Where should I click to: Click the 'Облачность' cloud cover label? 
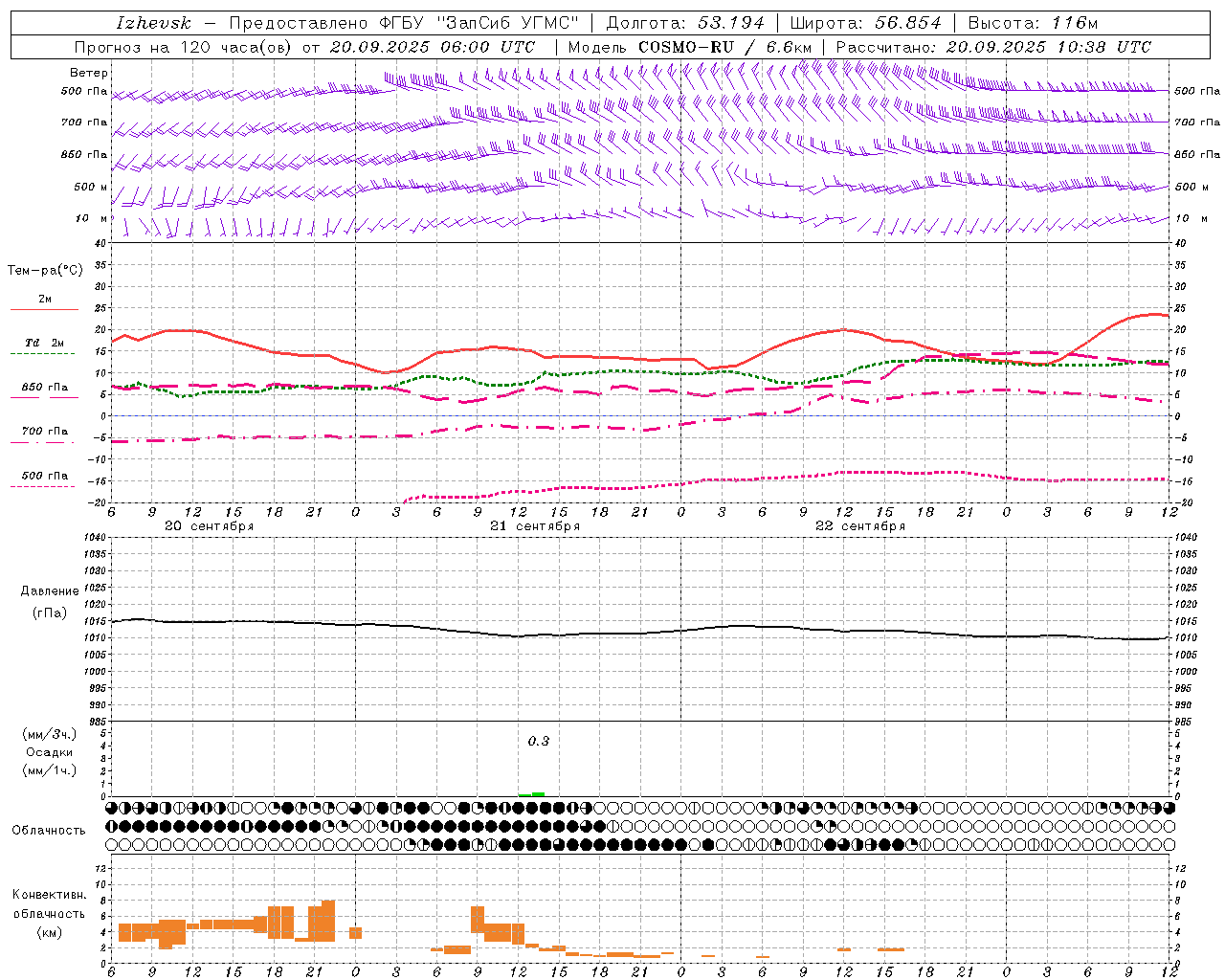49,831
